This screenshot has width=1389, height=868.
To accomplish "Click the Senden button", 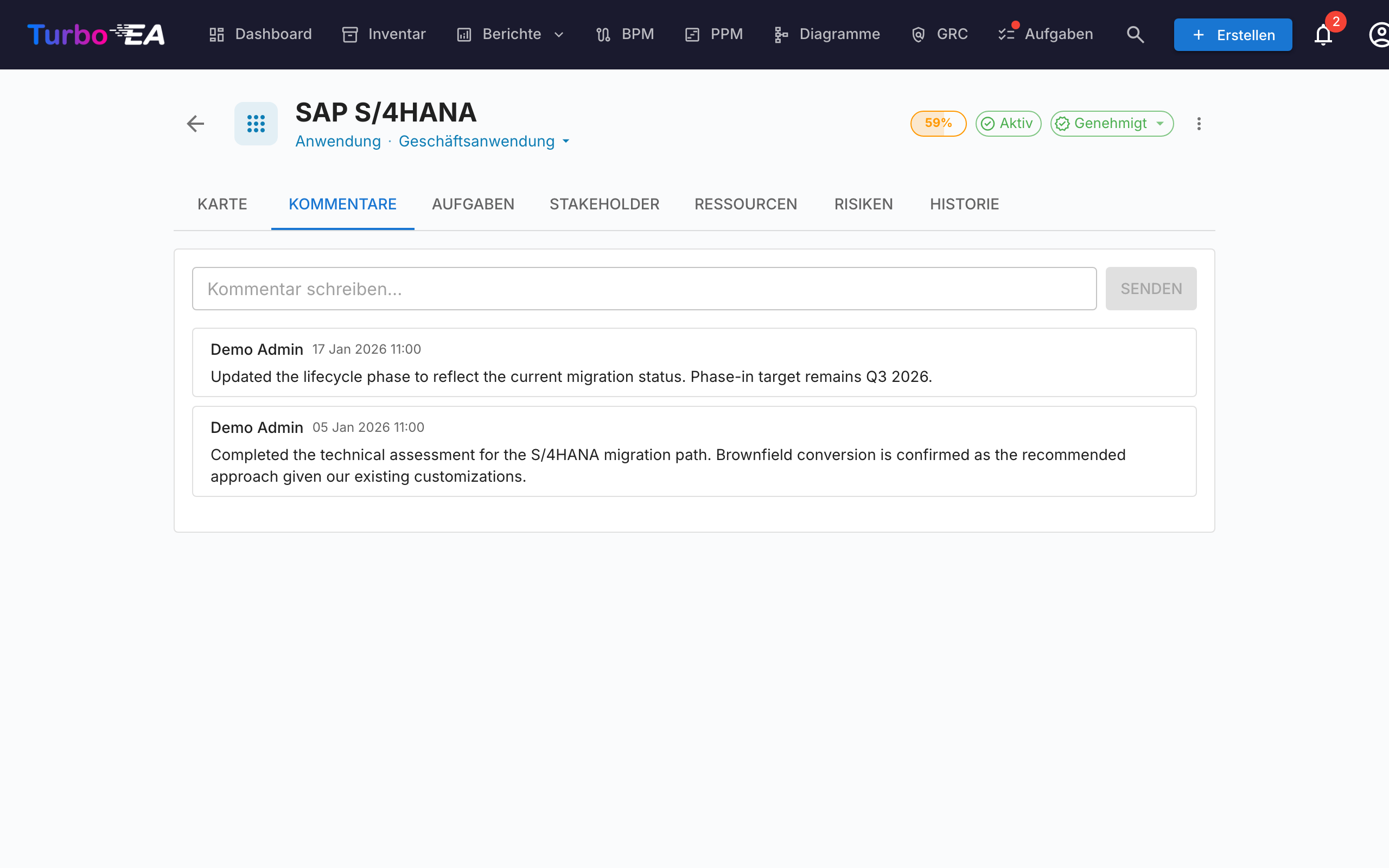I will tap(1151, 289).
